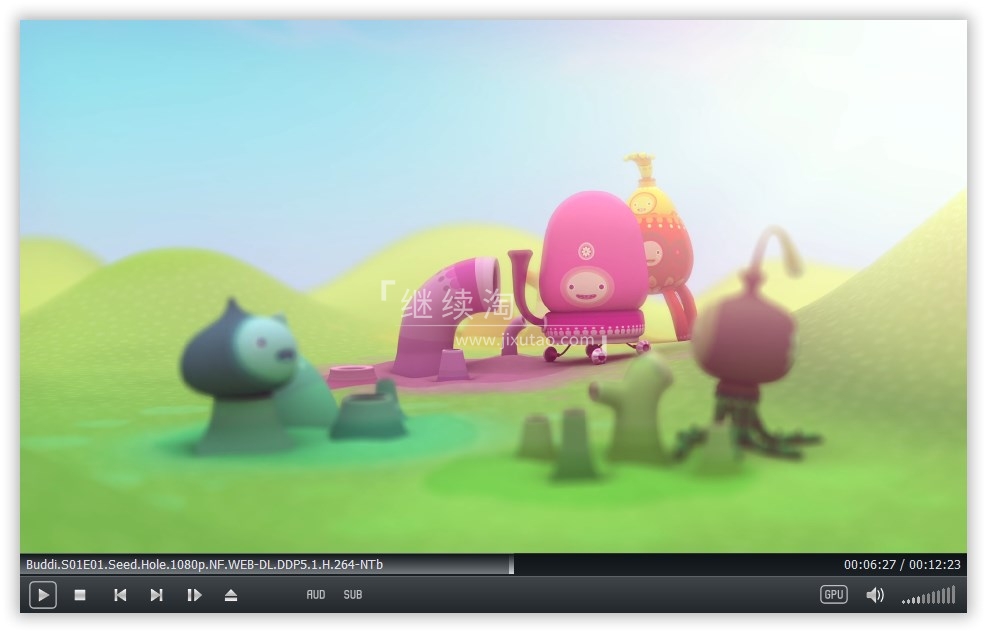The height and width of the screenshot is (633, 987).
Task: Set volume to the lowest volume dot
Action: coord(904,601)
